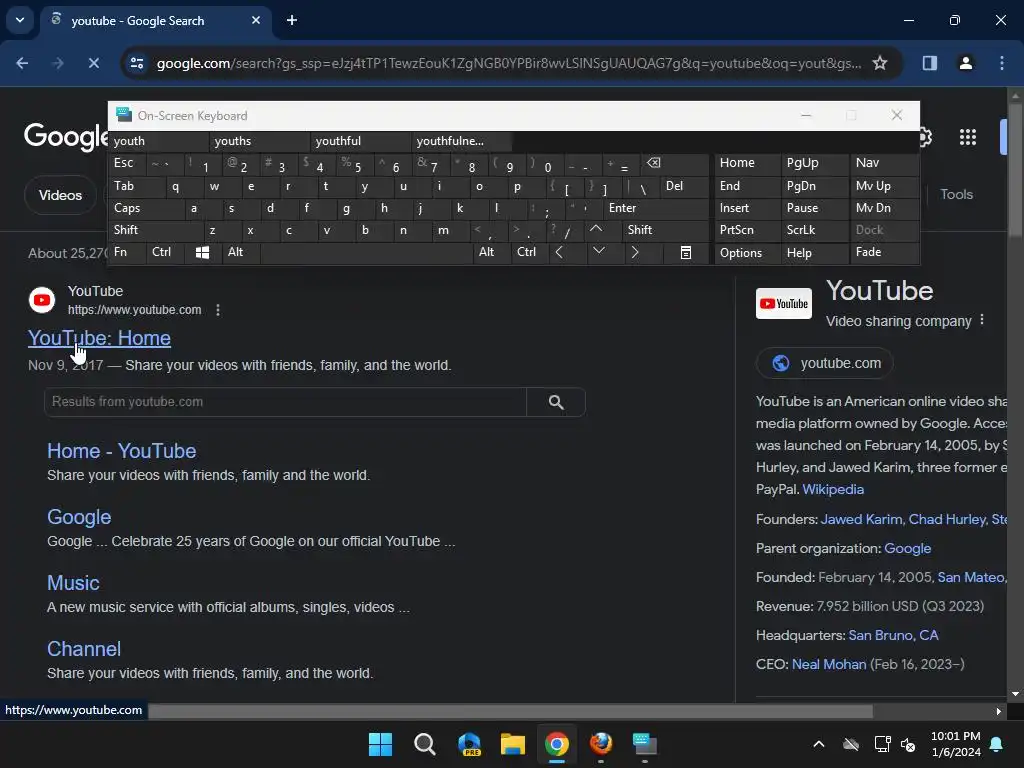Open the Channel sitelink
Image resolution: width=1024 pixels, height=768 pixels.
point(84,649)
